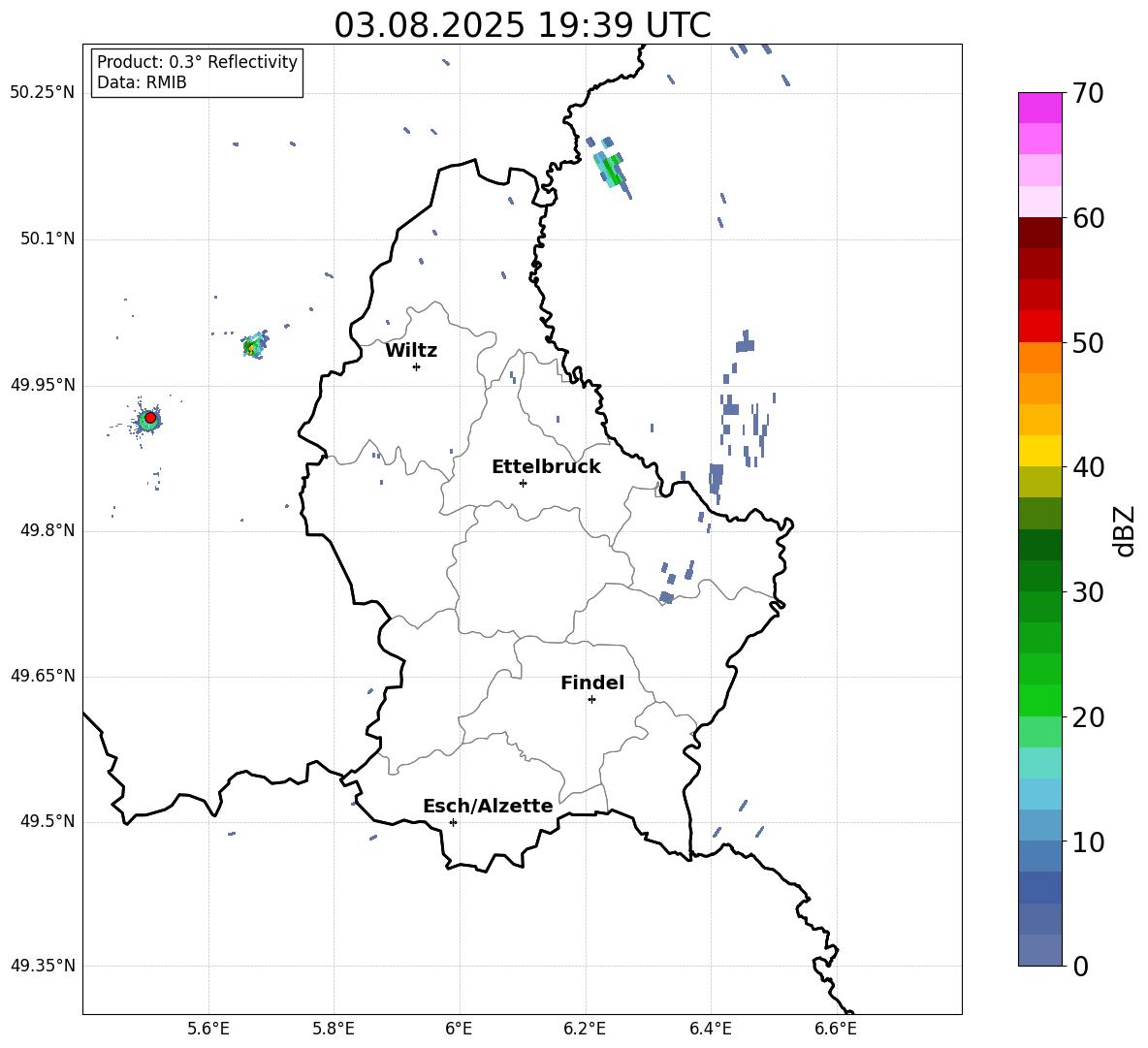Select the Findel city label
Viewport: 1148px width, 1048px height.
[x=592, y=683]
